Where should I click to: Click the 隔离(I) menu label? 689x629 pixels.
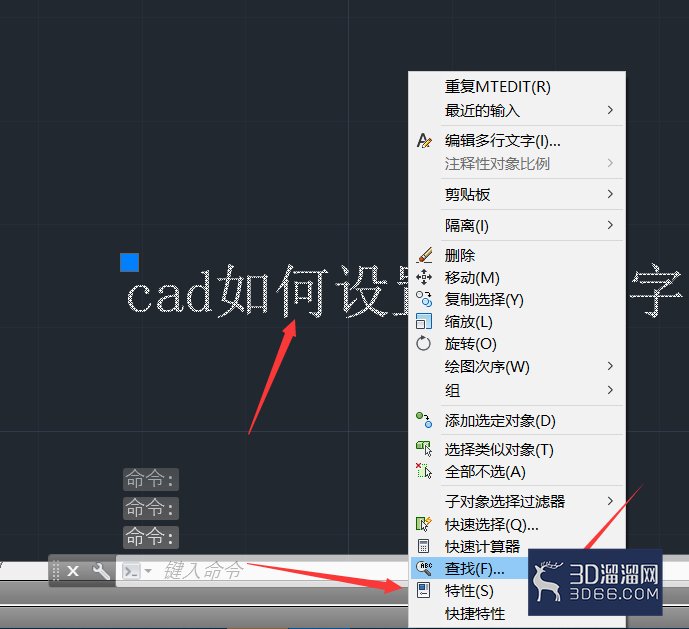coord(467,225)
